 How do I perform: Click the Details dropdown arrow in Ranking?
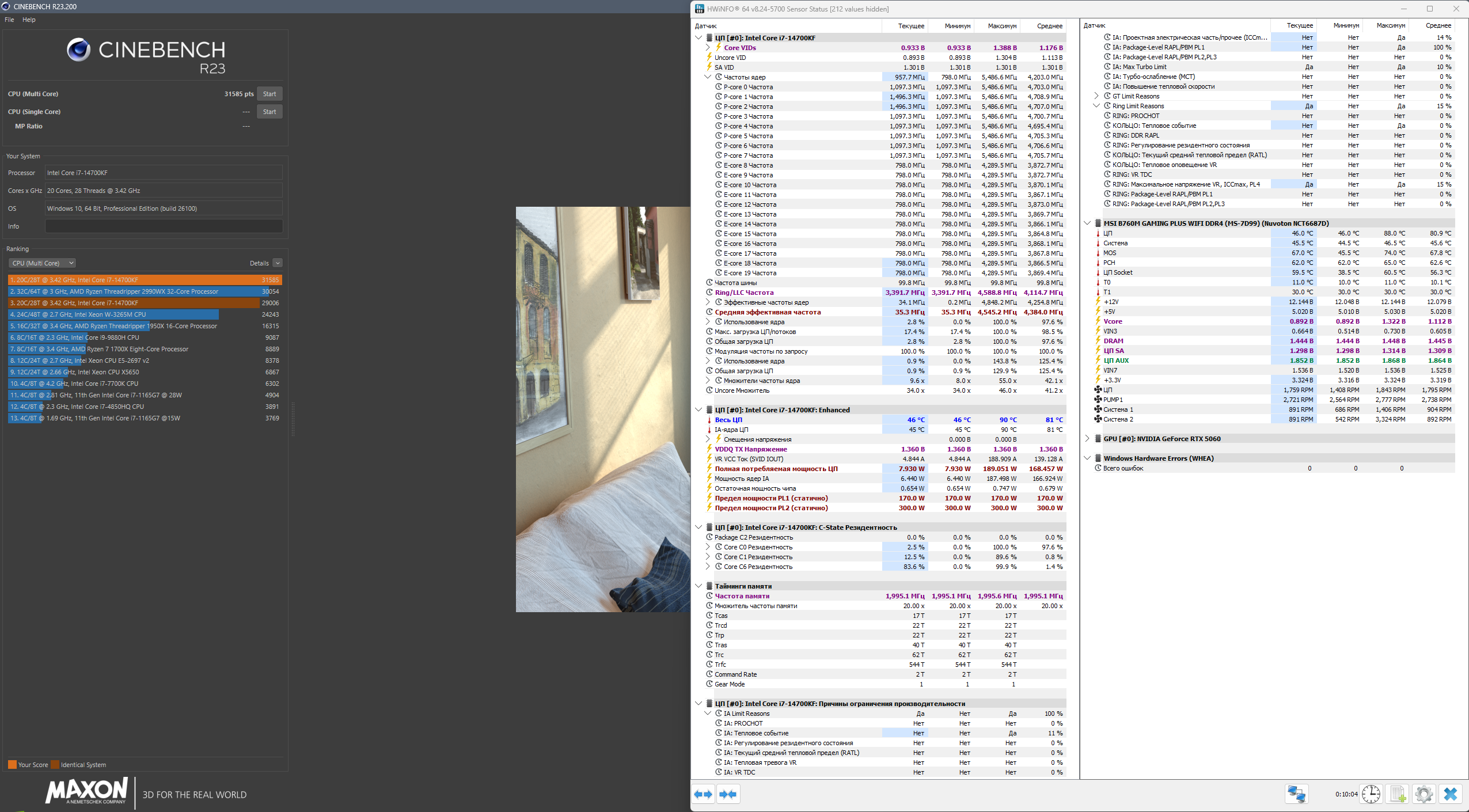pos(278,263)
